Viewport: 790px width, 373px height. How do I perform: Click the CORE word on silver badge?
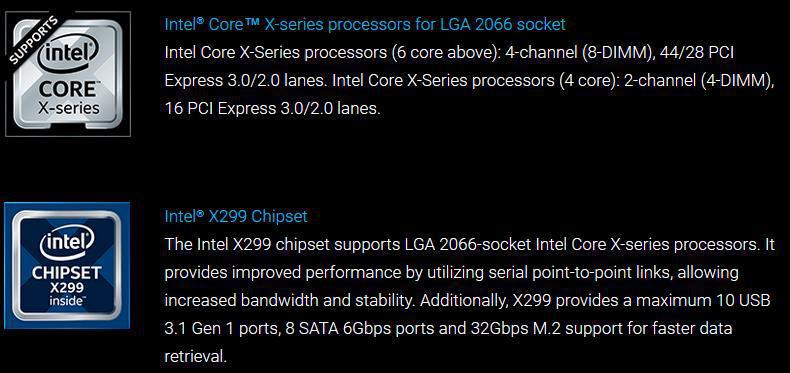pyautogui.click(x=68, y=90)
